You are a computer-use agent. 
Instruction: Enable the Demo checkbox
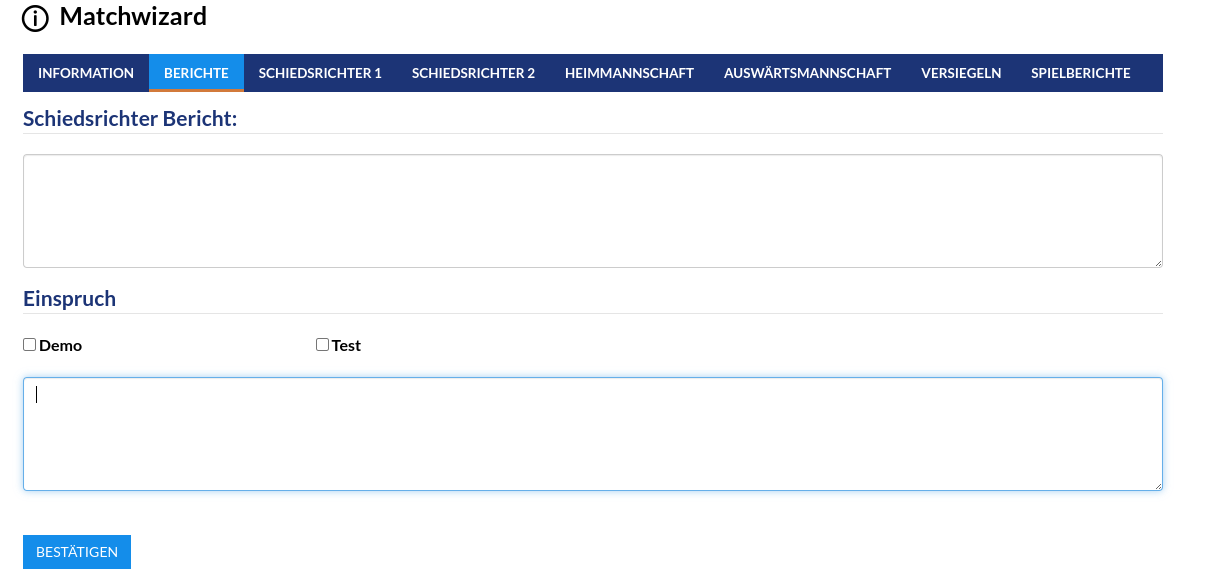[x=29, y=345]
